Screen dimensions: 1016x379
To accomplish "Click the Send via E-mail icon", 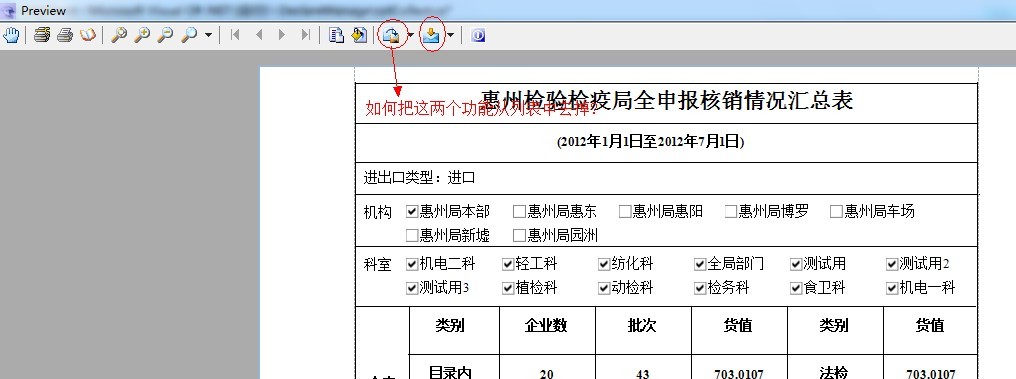I will [x=431, y=36].
